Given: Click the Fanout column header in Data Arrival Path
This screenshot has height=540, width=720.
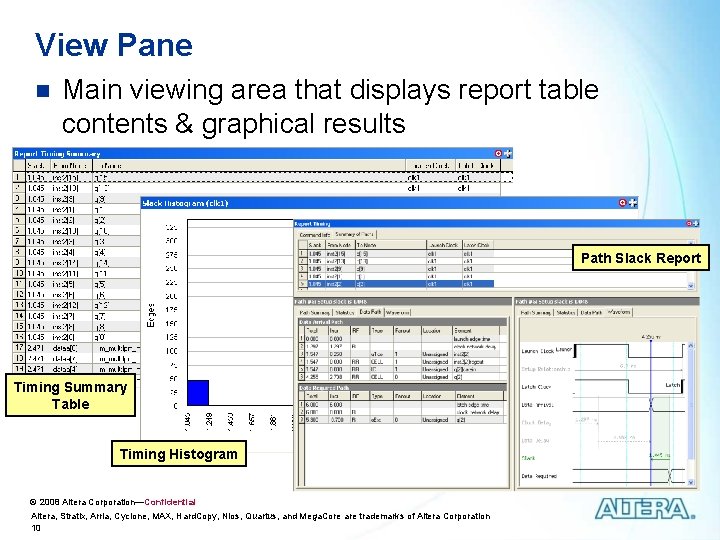Looking at the screenshot, I should (x=407, y=331).
